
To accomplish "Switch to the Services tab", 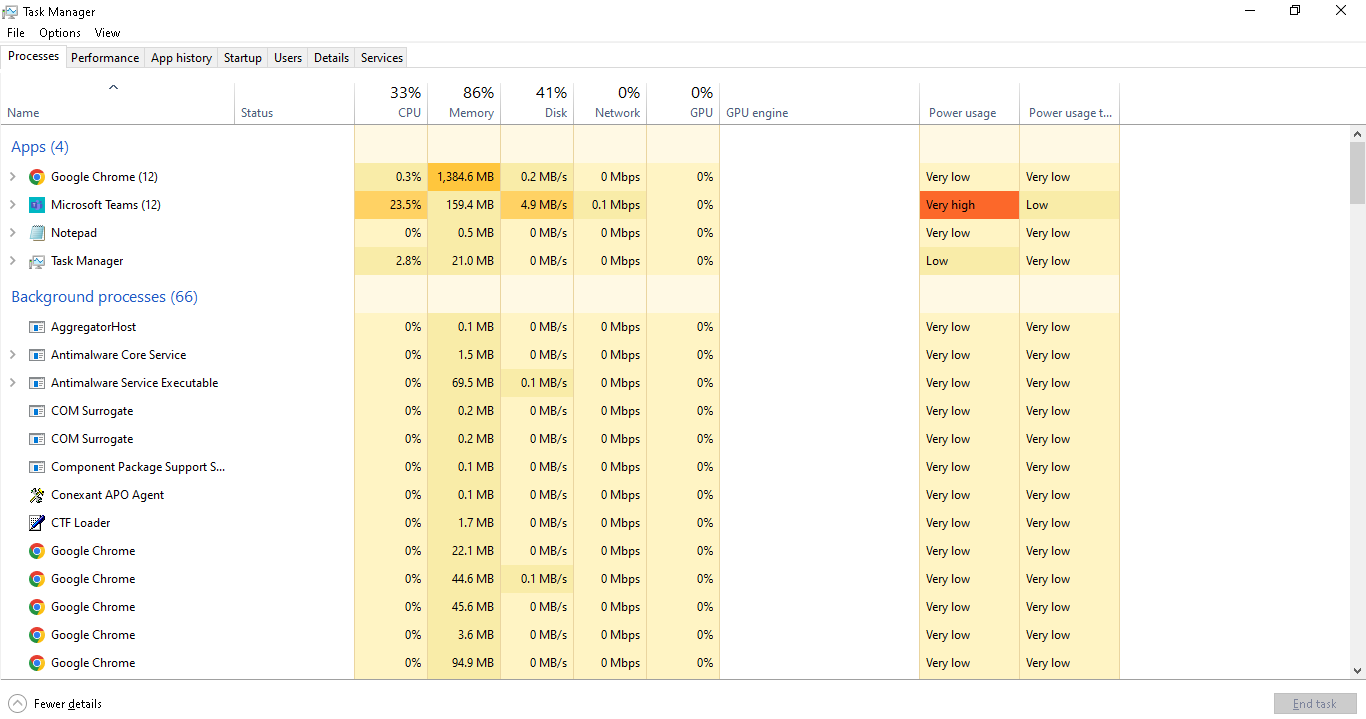I will point(382,58).
